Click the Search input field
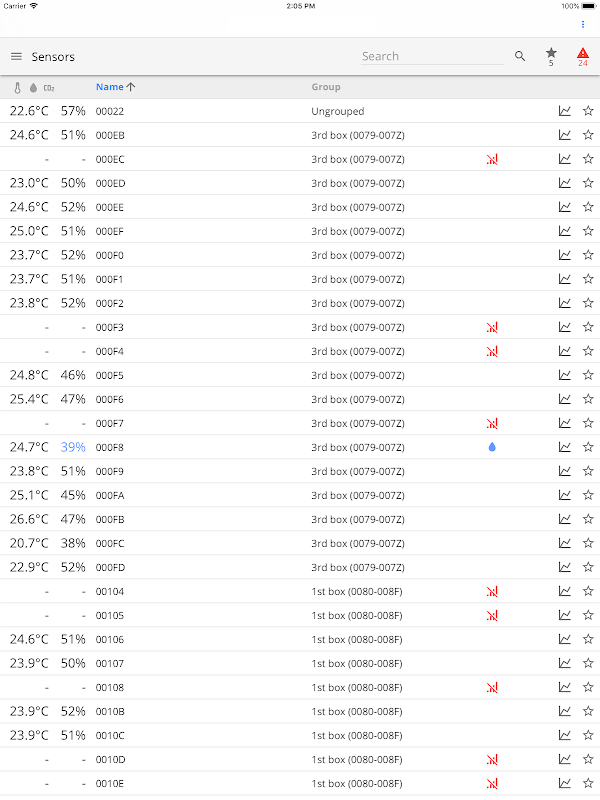The width and height of the screenshot is (600, 800). [x=432, y=57]
